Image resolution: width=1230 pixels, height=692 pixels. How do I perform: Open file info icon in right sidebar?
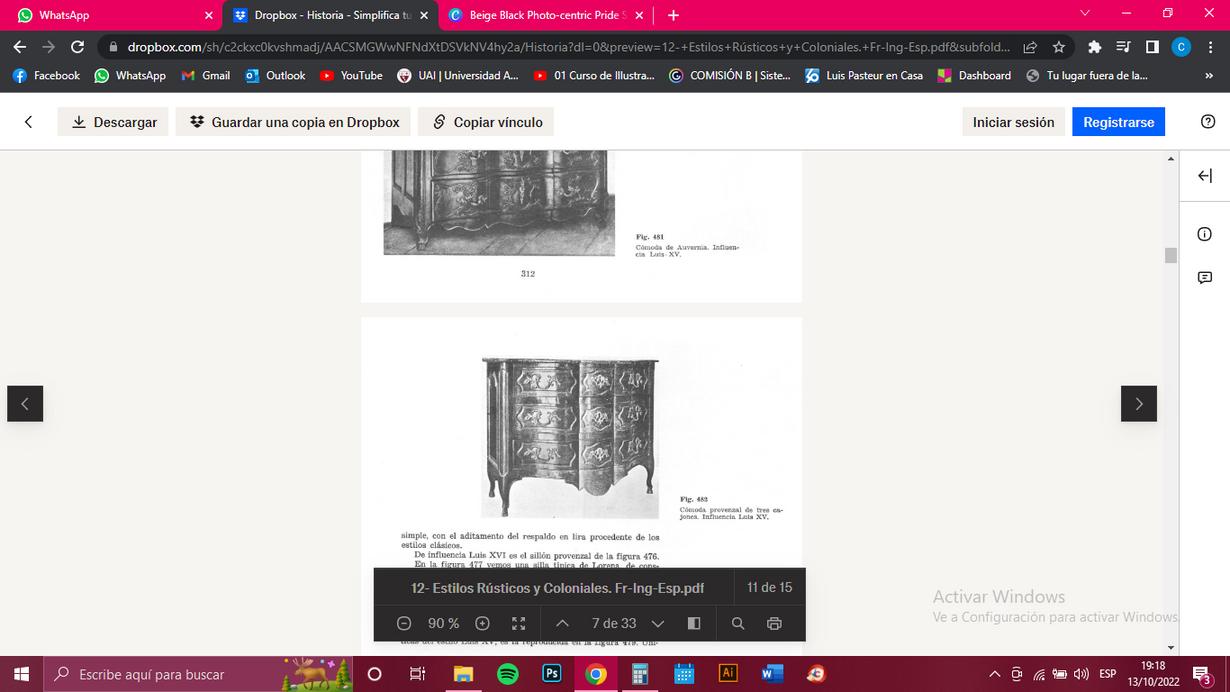click(x=1205, y=234)
